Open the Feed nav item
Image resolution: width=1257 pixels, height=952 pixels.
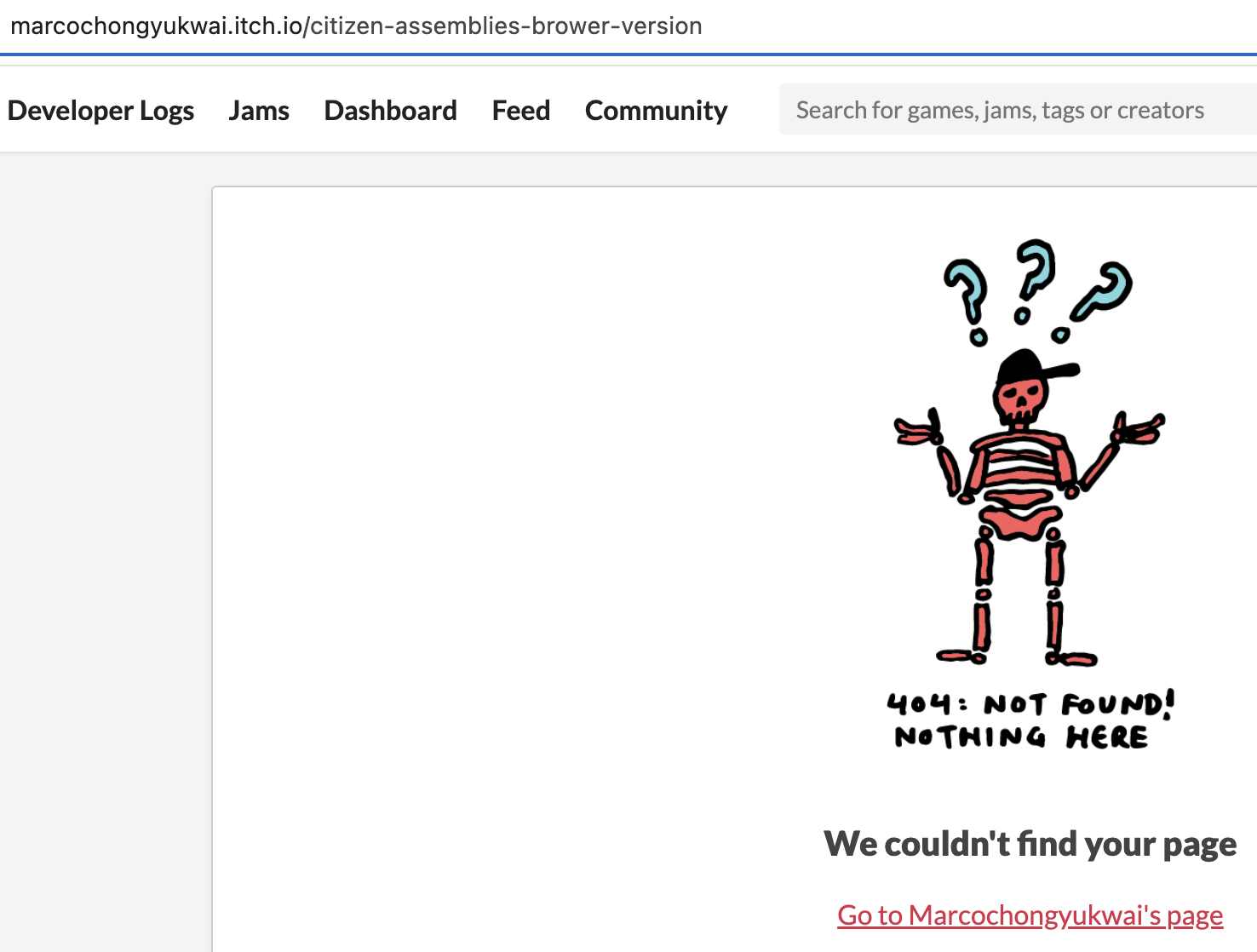521,111
